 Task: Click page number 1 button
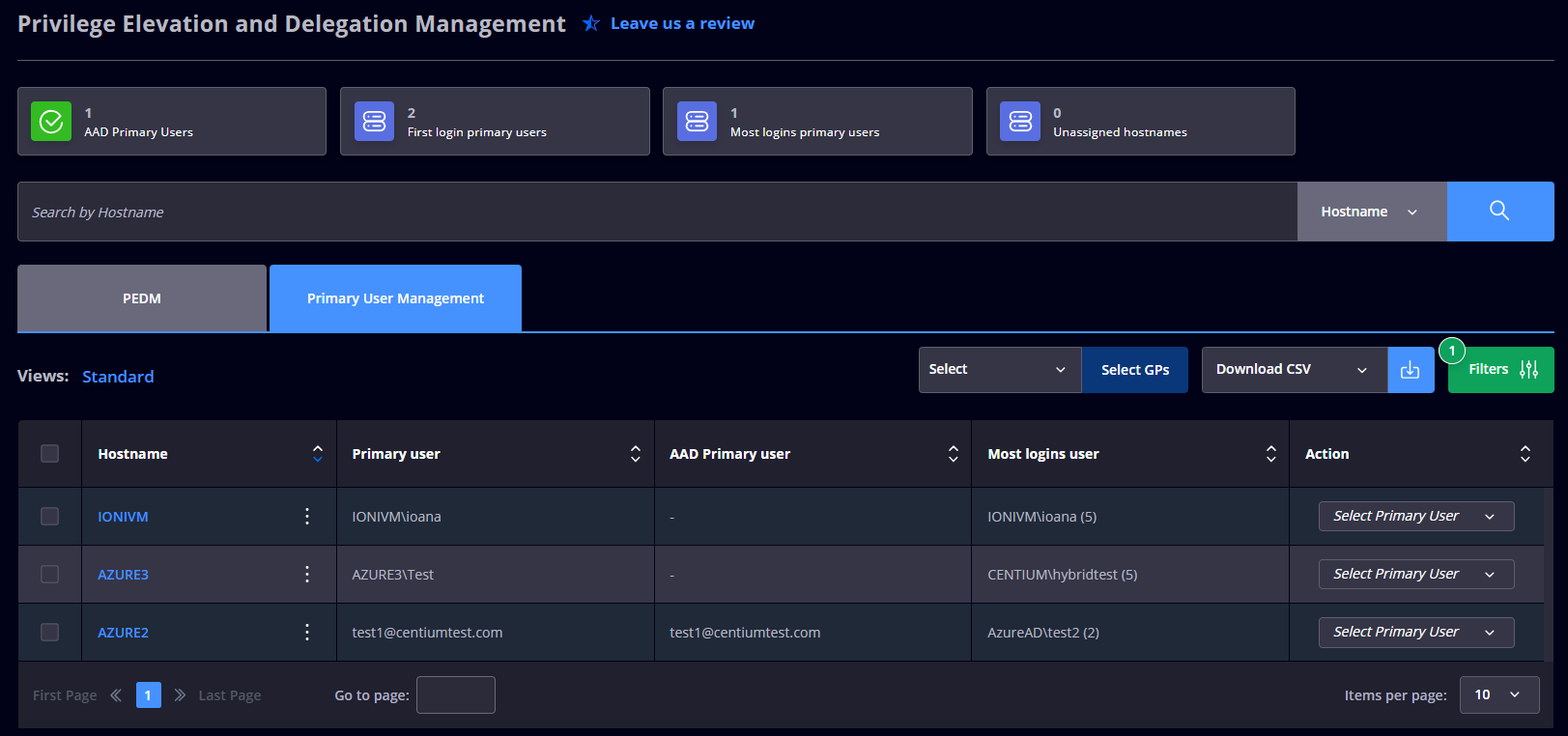tap(149, 695)
